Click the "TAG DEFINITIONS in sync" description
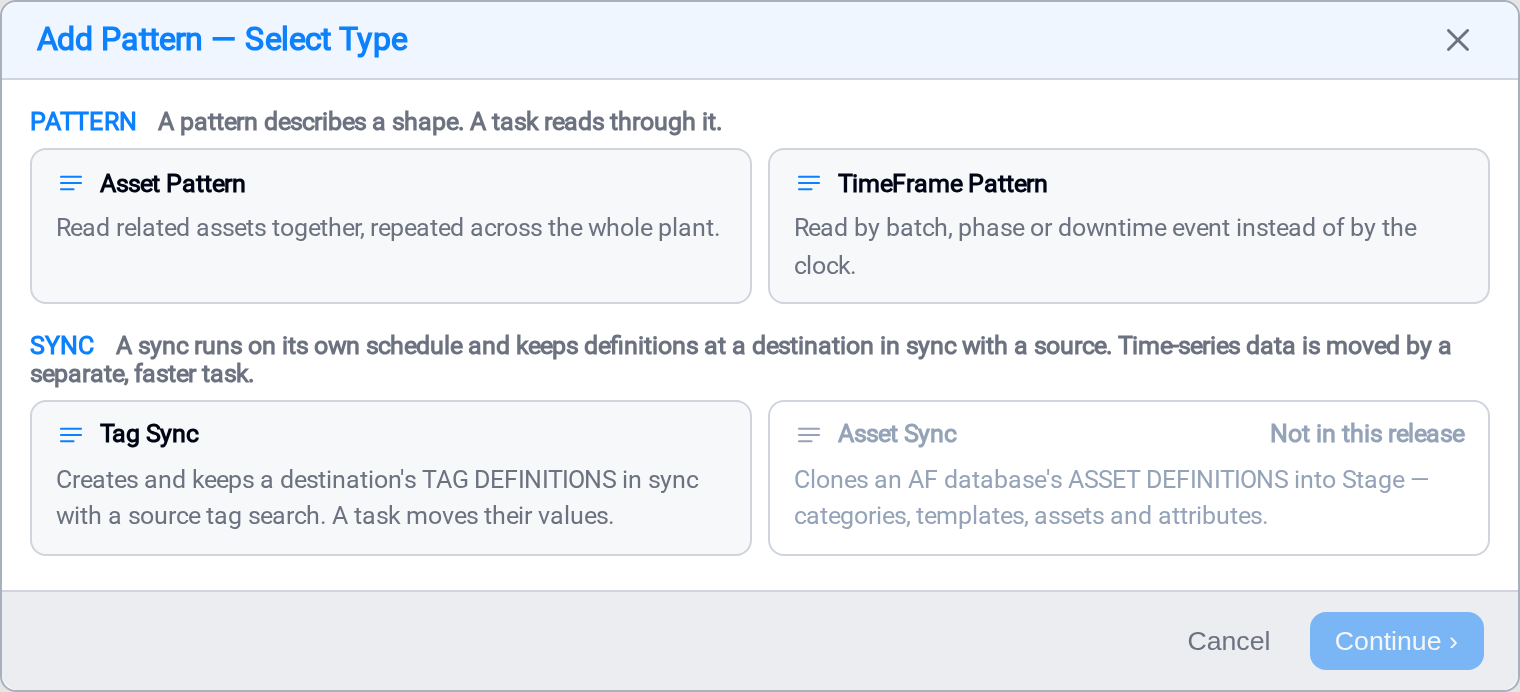 tap(378, 498)
